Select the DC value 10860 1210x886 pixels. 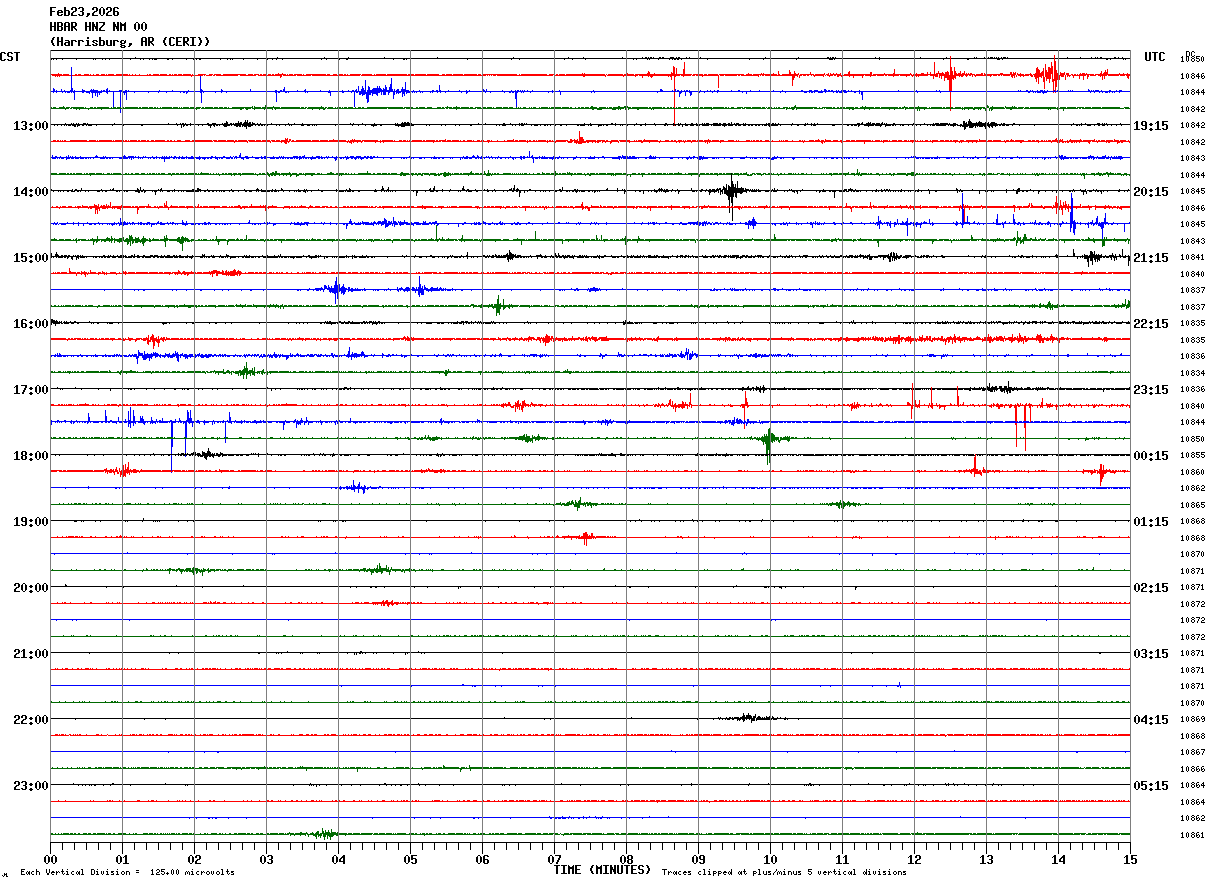pyautogui.click(x=1192, y=472)
